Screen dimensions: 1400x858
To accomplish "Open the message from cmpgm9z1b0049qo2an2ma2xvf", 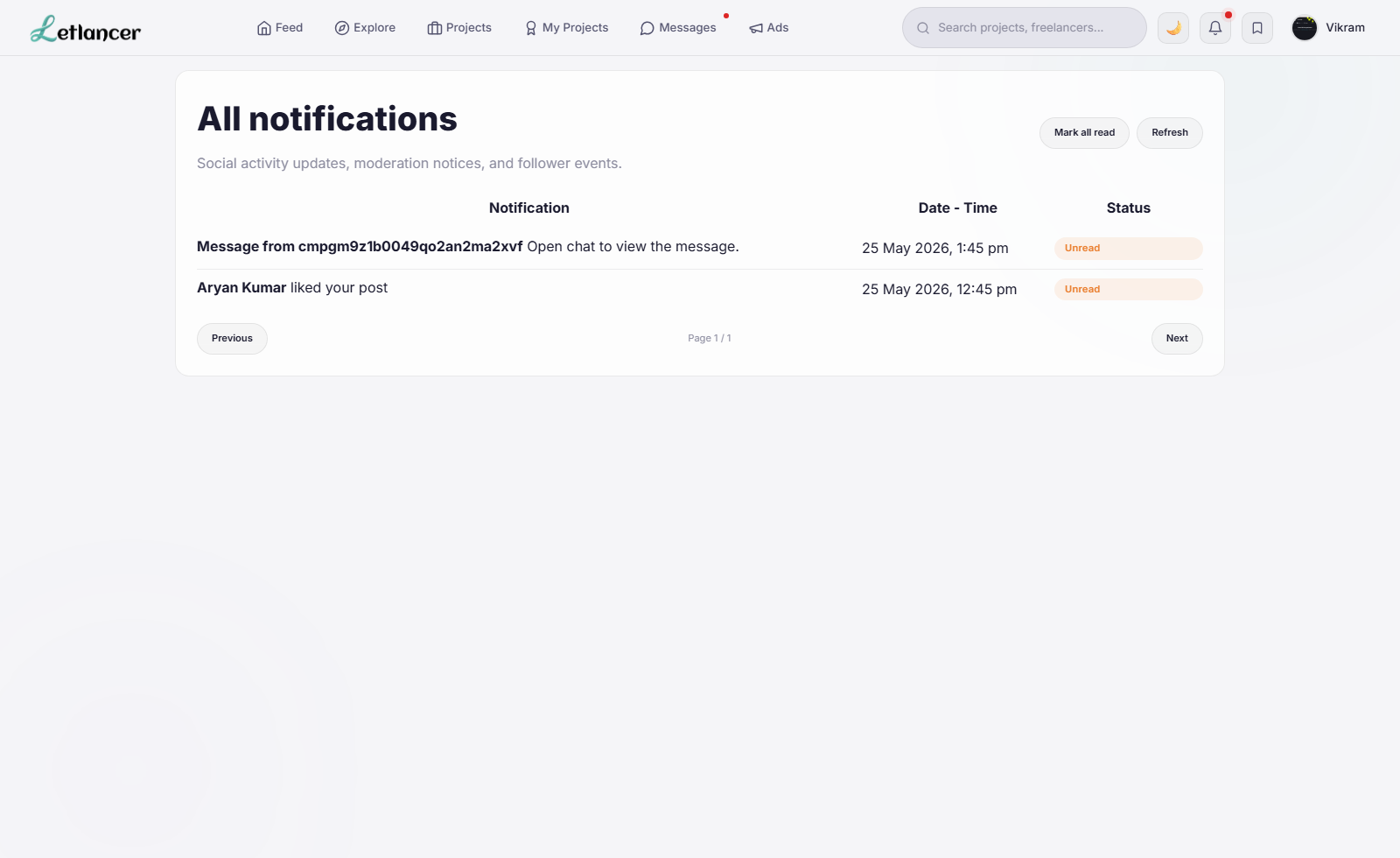I will click(468, 247).
